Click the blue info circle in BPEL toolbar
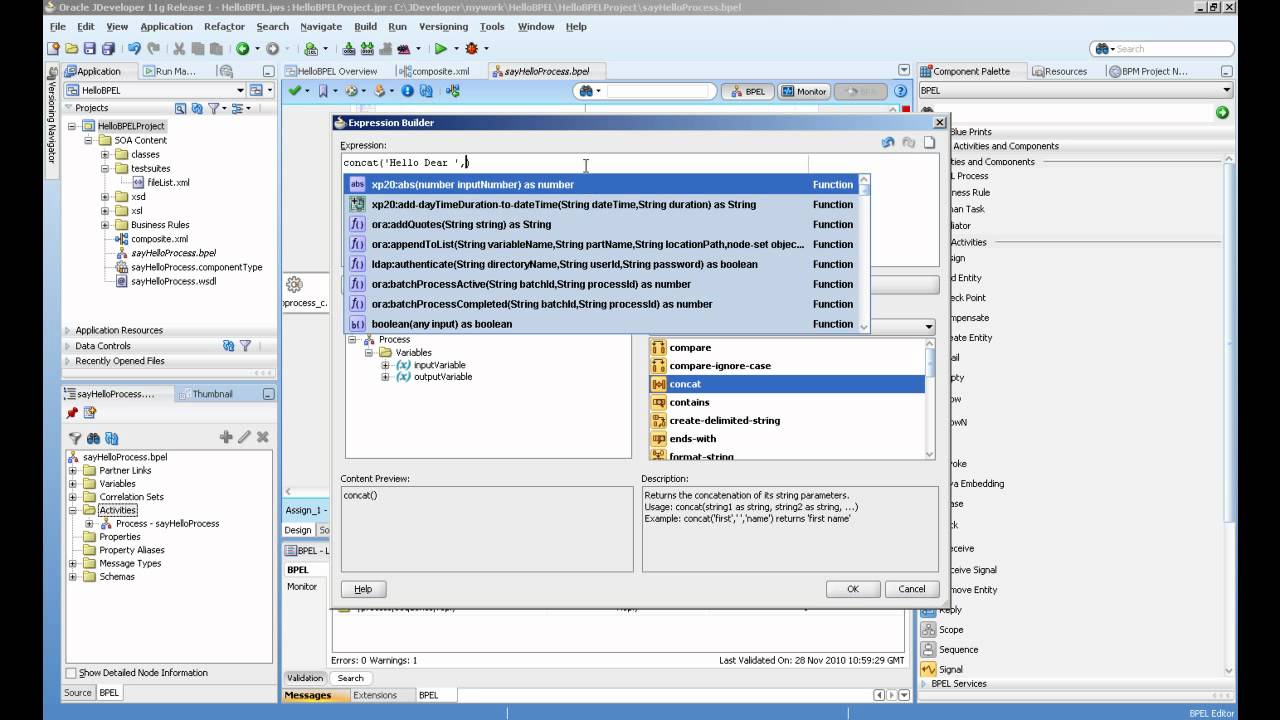 pyautogui.click(x=407, y=91)
